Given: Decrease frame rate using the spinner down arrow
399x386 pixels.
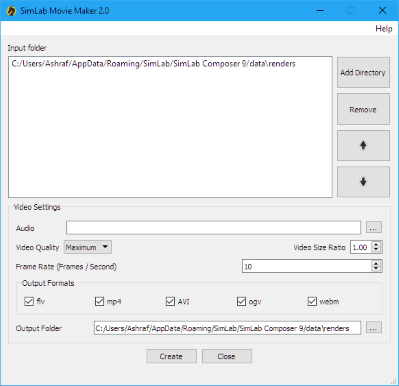Looking at the screenshot, I should tap(376, 269).
